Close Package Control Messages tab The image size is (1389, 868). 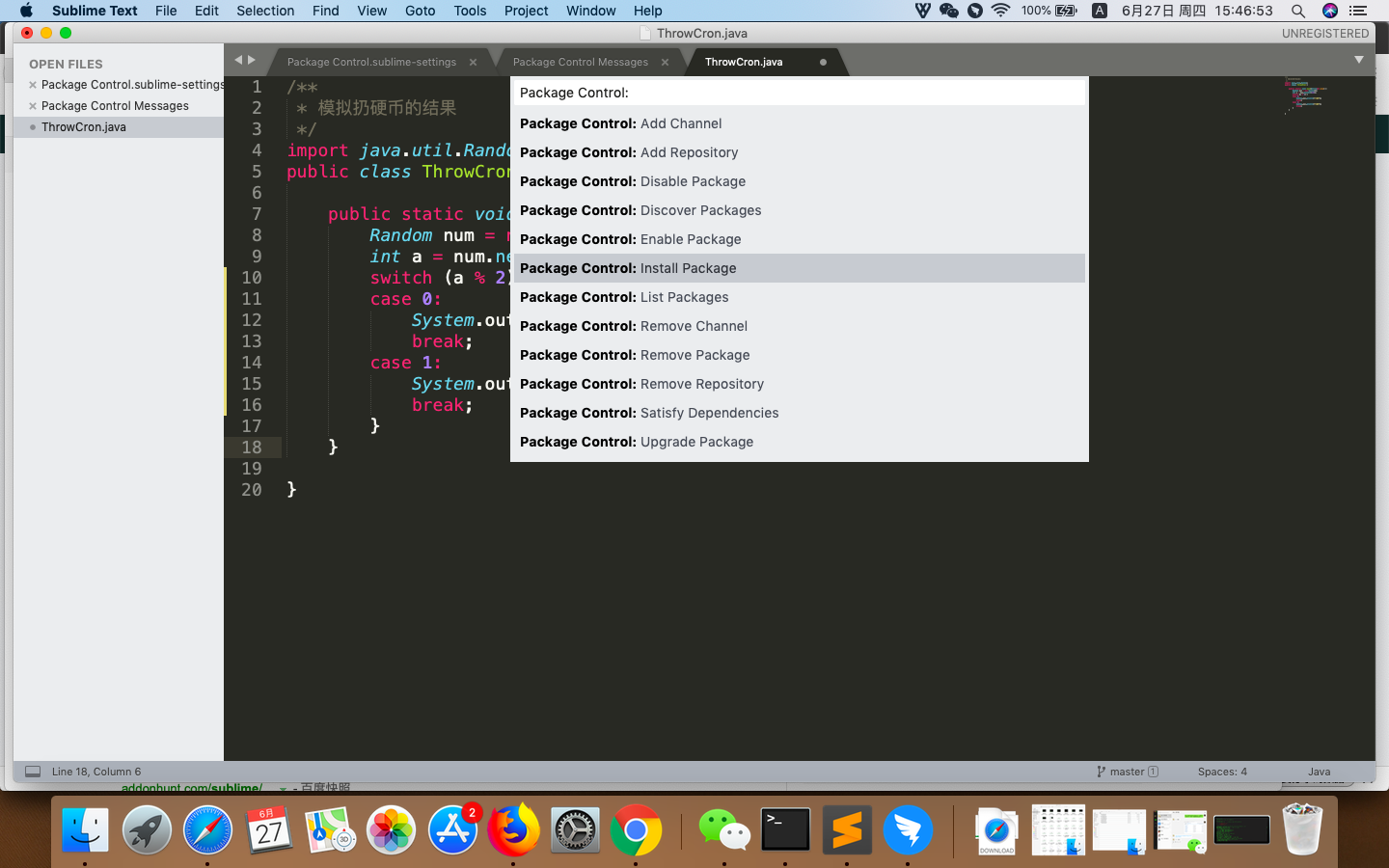[665, 62]
